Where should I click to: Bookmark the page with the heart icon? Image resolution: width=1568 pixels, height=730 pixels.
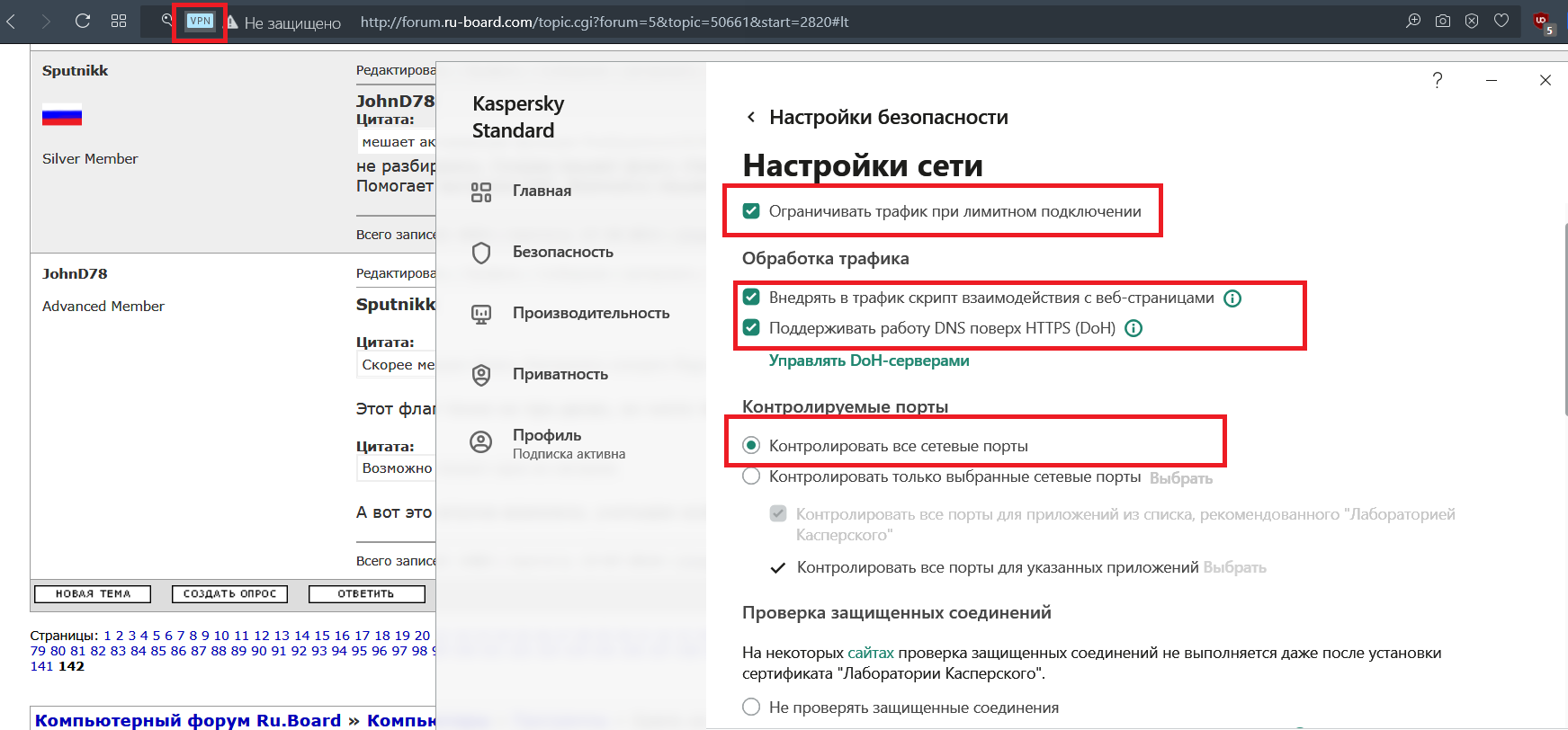pyautogui.click(x=1501, y=21)
